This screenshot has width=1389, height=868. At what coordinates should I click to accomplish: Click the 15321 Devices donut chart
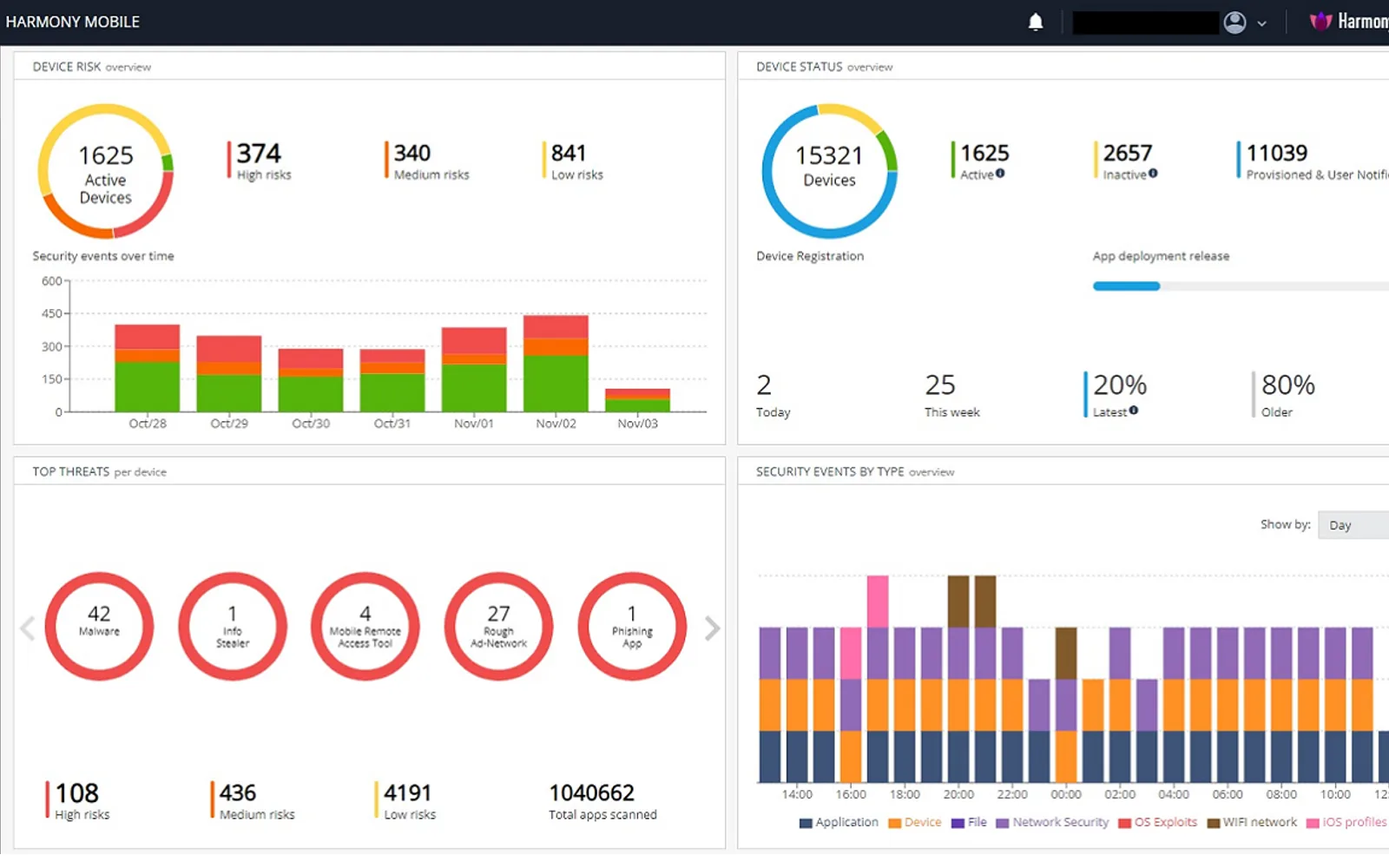pyautogui.click(x=829, y=171)
